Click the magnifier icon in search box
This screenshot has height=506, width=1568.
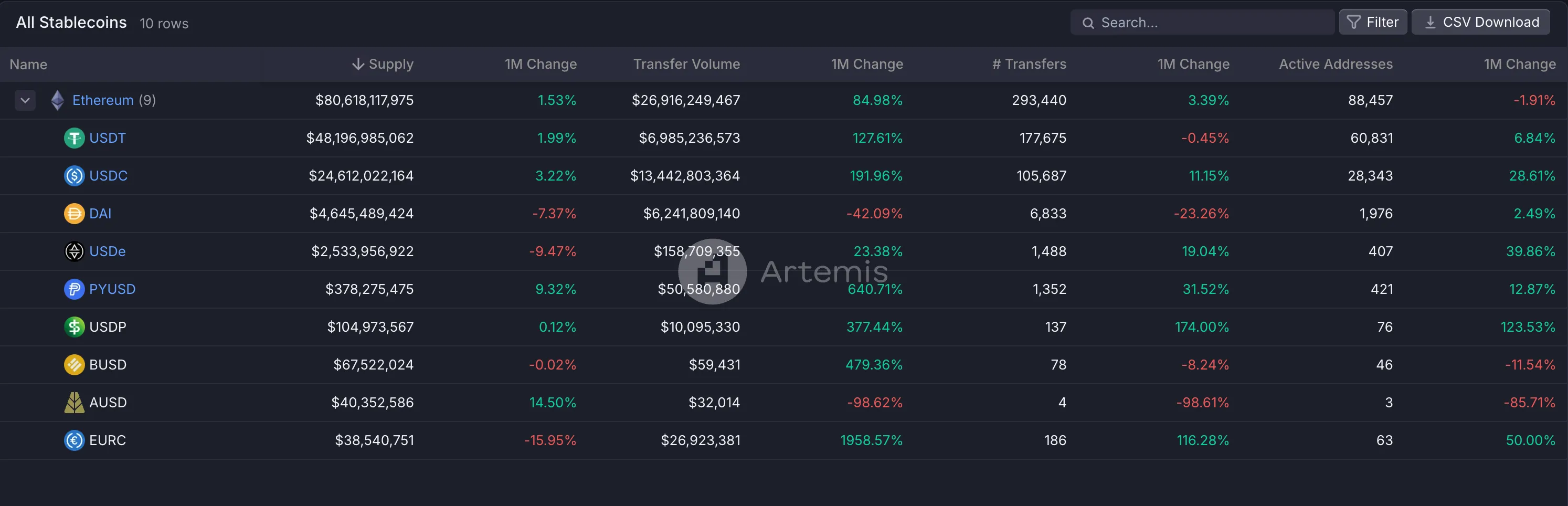(1088, 23)
